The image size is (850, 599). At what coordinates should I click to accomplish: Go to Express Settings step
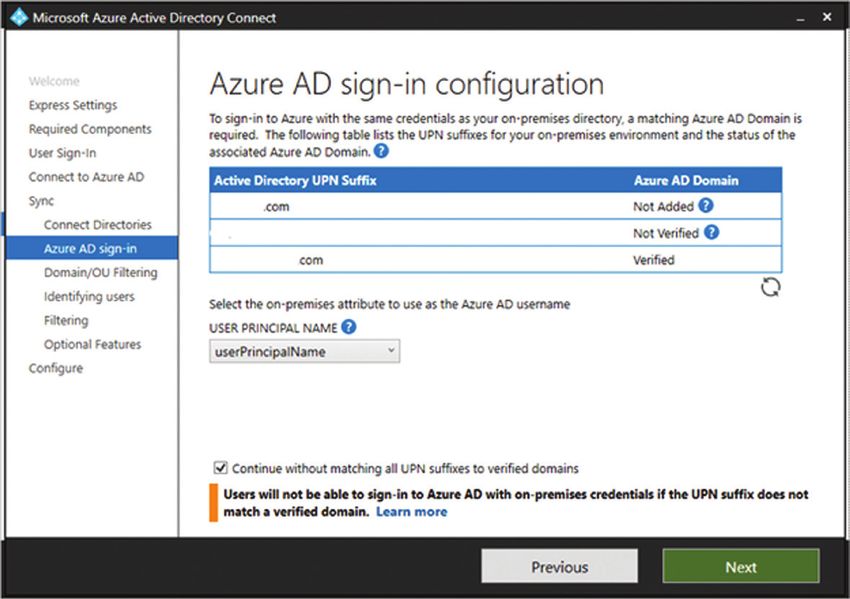[73, 105]
